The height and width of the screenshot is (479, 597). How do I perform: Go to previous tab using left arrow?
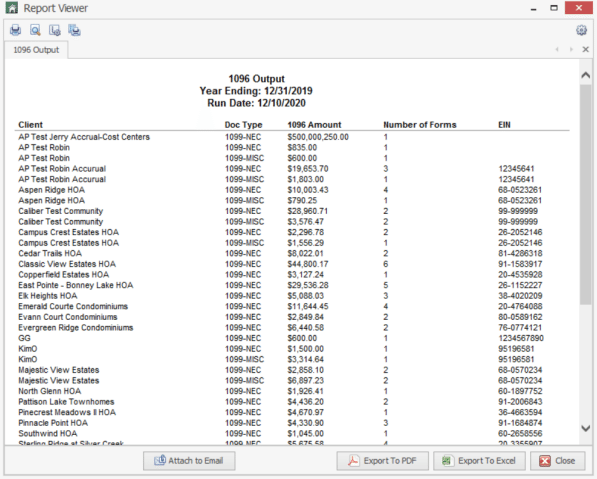click(557, 49)
